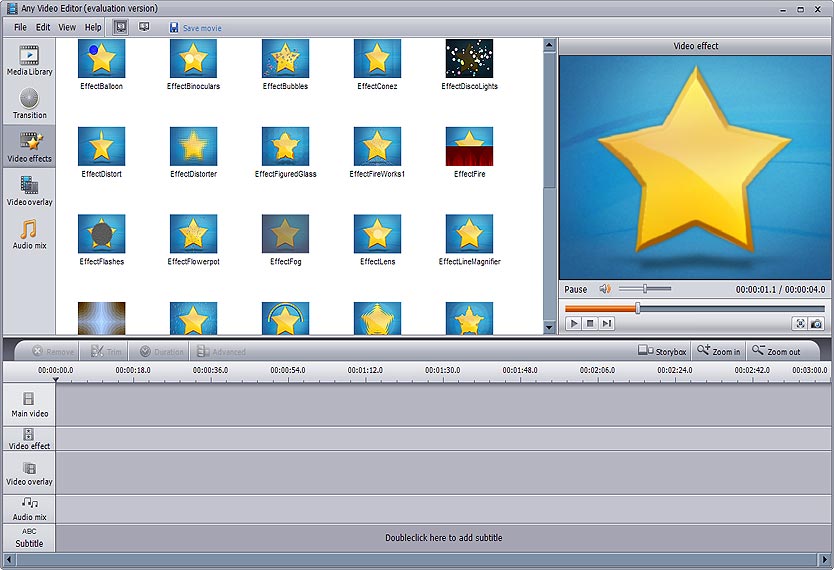Click timeline scroll left arrow
834x570 pixels.
coord(9,559)
